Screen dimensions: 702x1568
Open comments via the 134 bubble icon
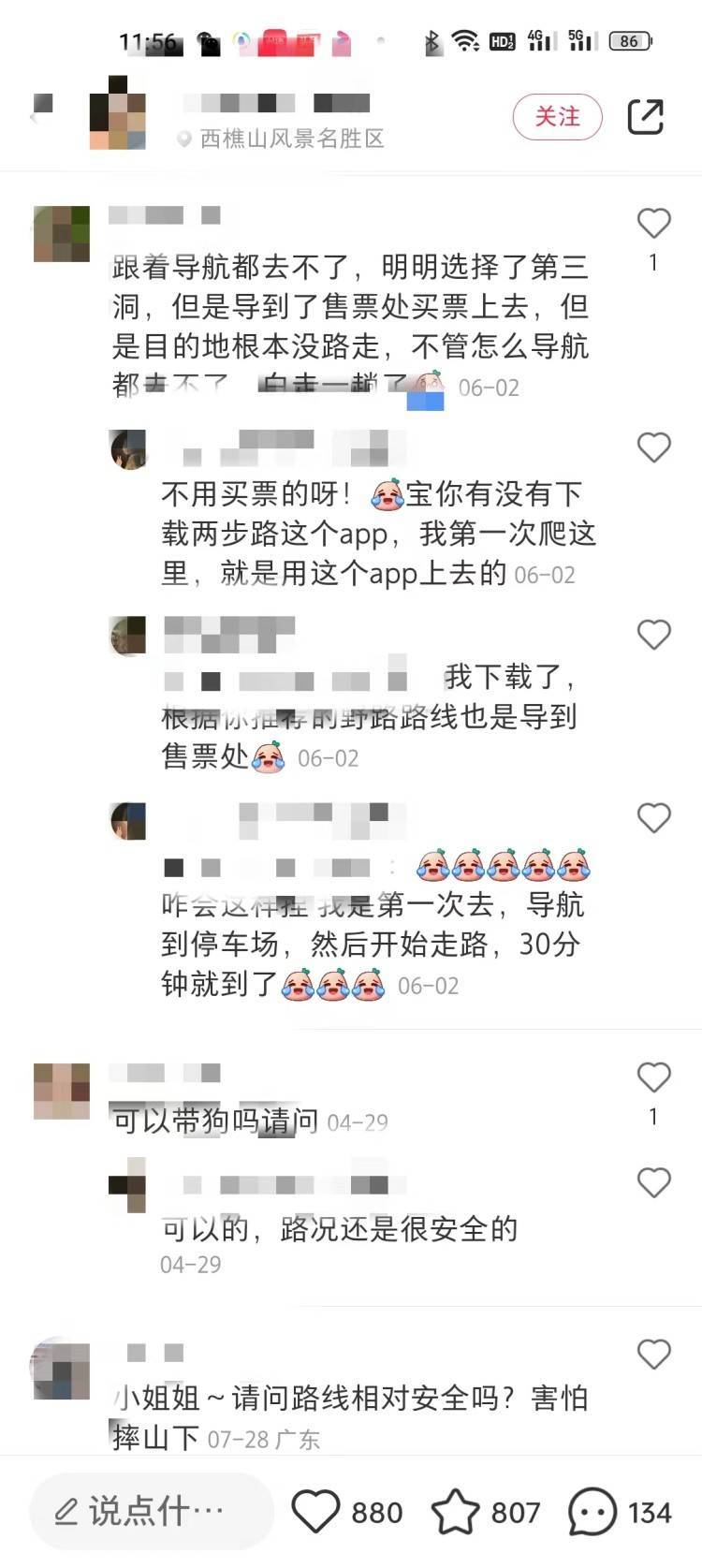pos(592,1512)
